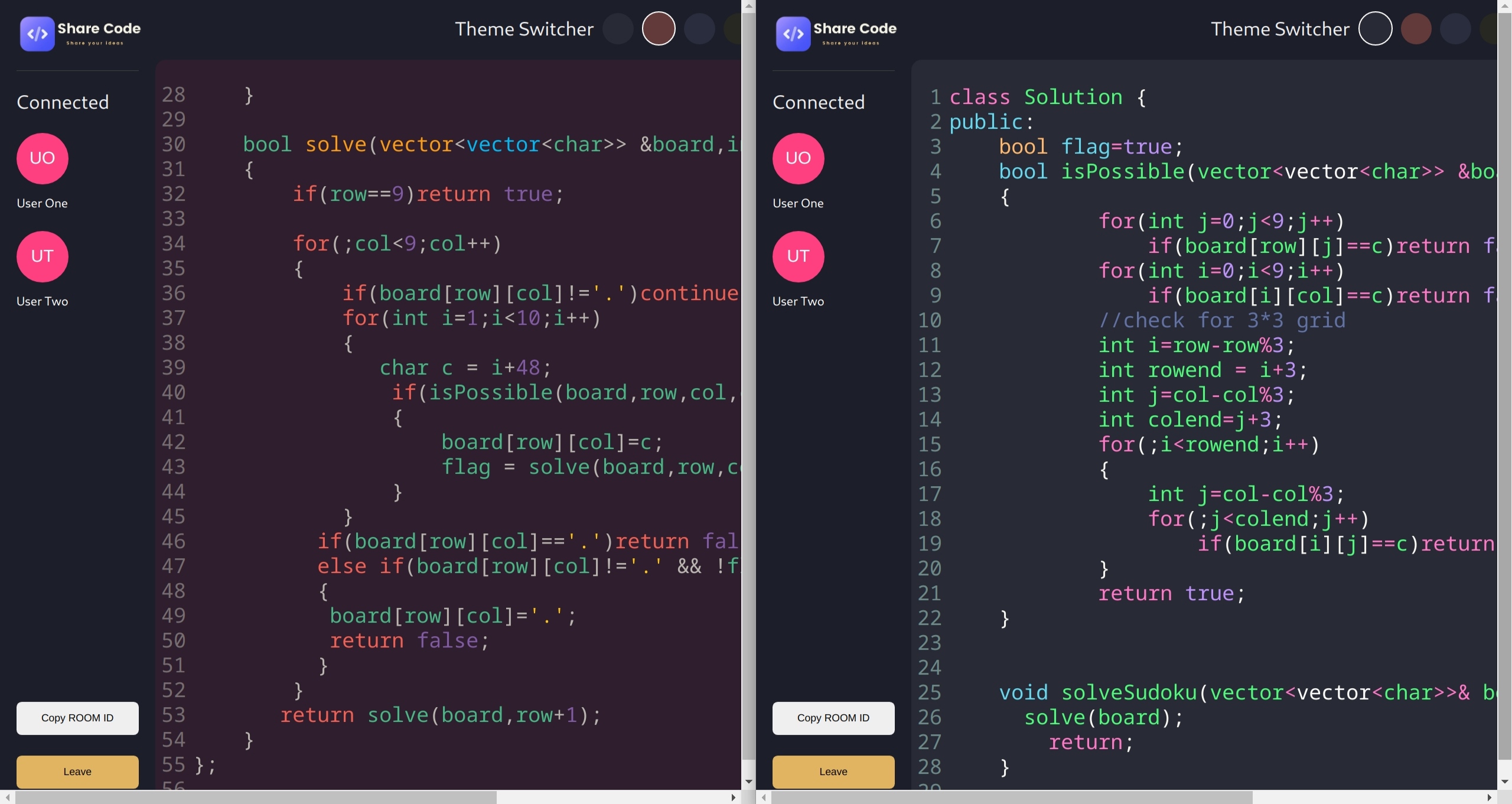Screen dimensions: 1512x804
Task: Click User One's avatar in the right panel
Action: coord(798,158)
